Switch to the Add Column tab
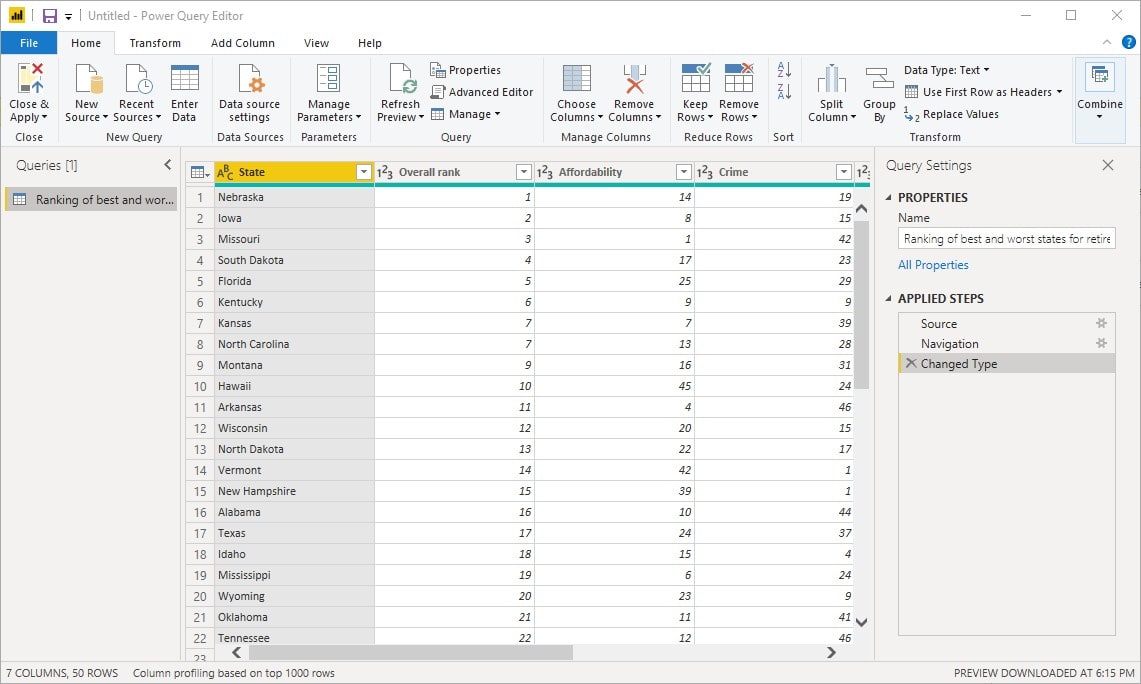The image size is (1141, 684). pyautogui.click(x=243, y=43)
